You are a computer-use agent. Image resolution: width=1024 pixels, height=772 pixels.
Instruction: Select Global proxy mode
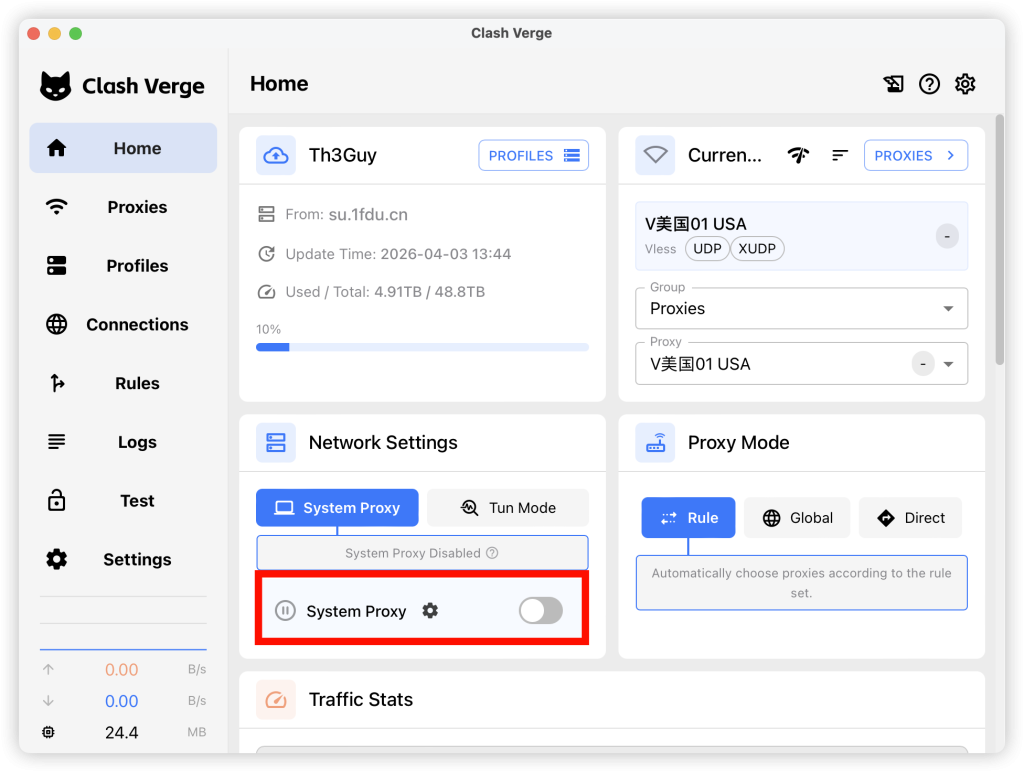point(797,518)
